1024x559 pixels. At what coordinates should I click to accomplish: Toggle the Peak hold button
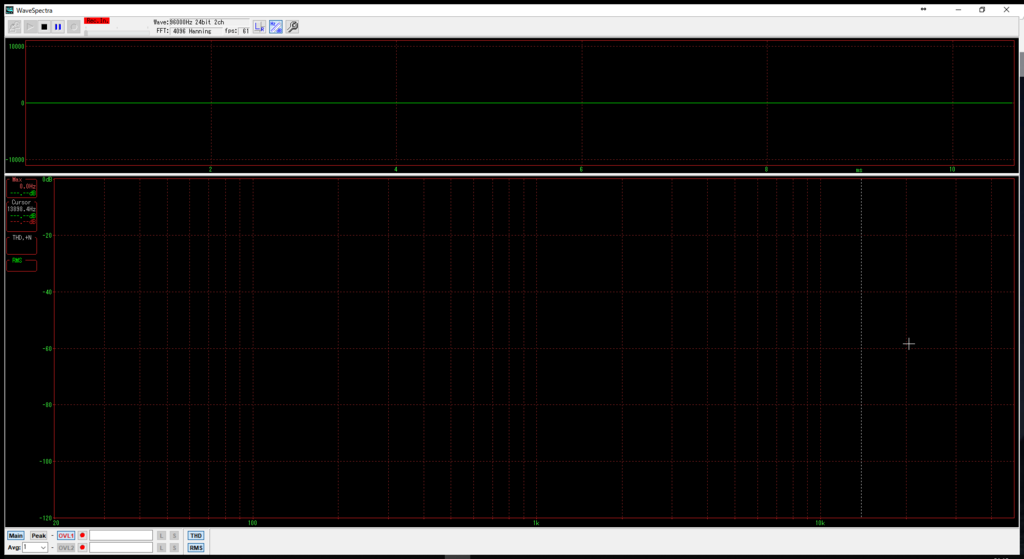[39, 535]
